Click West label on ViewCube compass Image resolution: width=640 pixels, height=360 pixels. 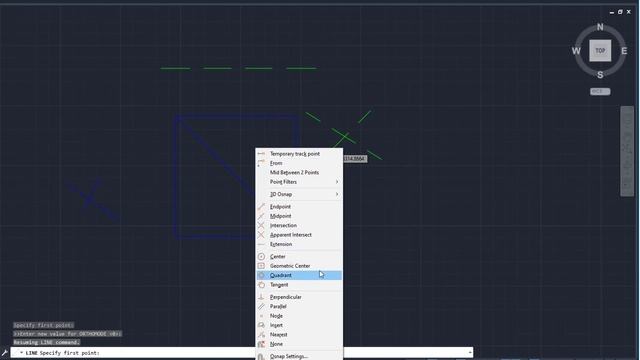click(x=576, y=51)
